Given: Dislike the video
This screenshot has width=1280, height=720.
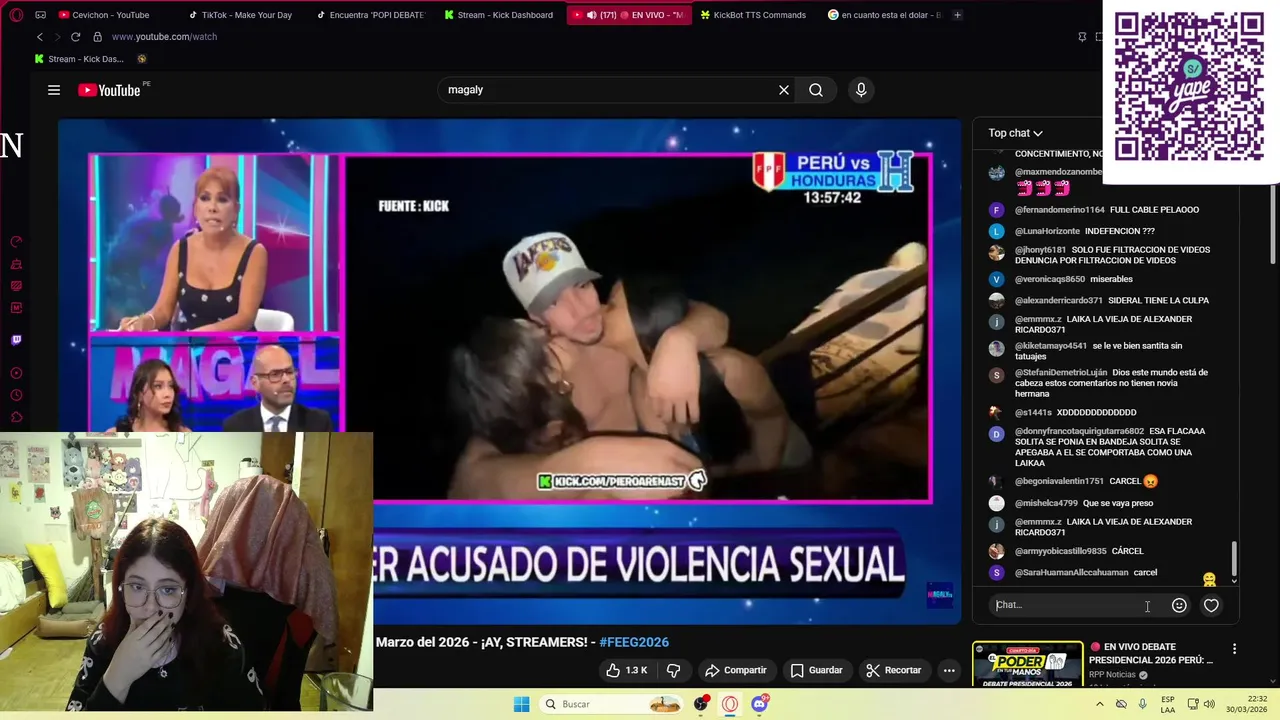Looking at the screenshot, I should click(x=673, y=670).
